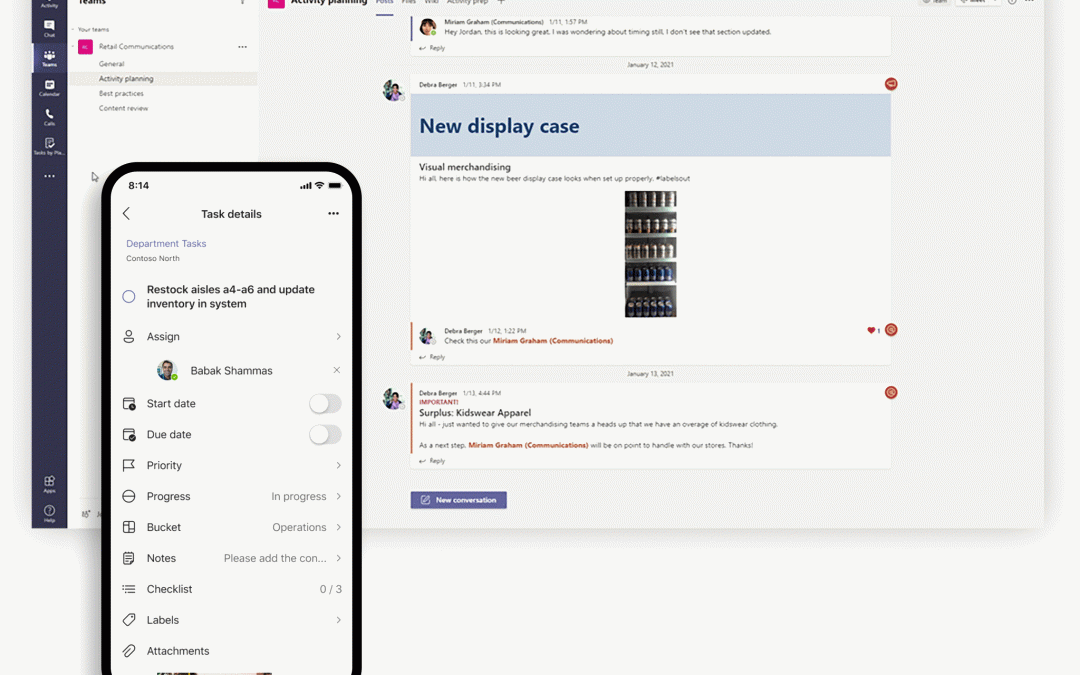
Task: Open Task details more options menu
Action: [333, 214]
